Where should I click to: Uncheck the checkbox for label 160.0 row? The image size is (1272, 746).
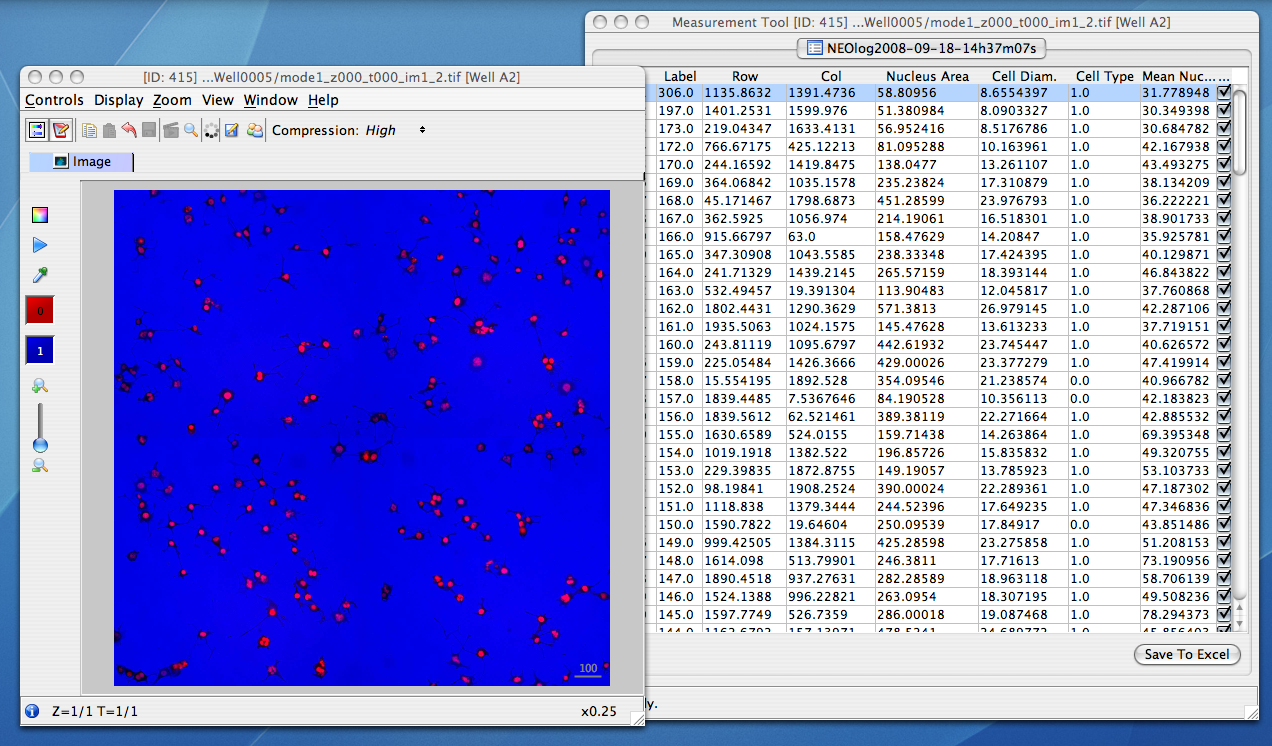(1224, 344)
